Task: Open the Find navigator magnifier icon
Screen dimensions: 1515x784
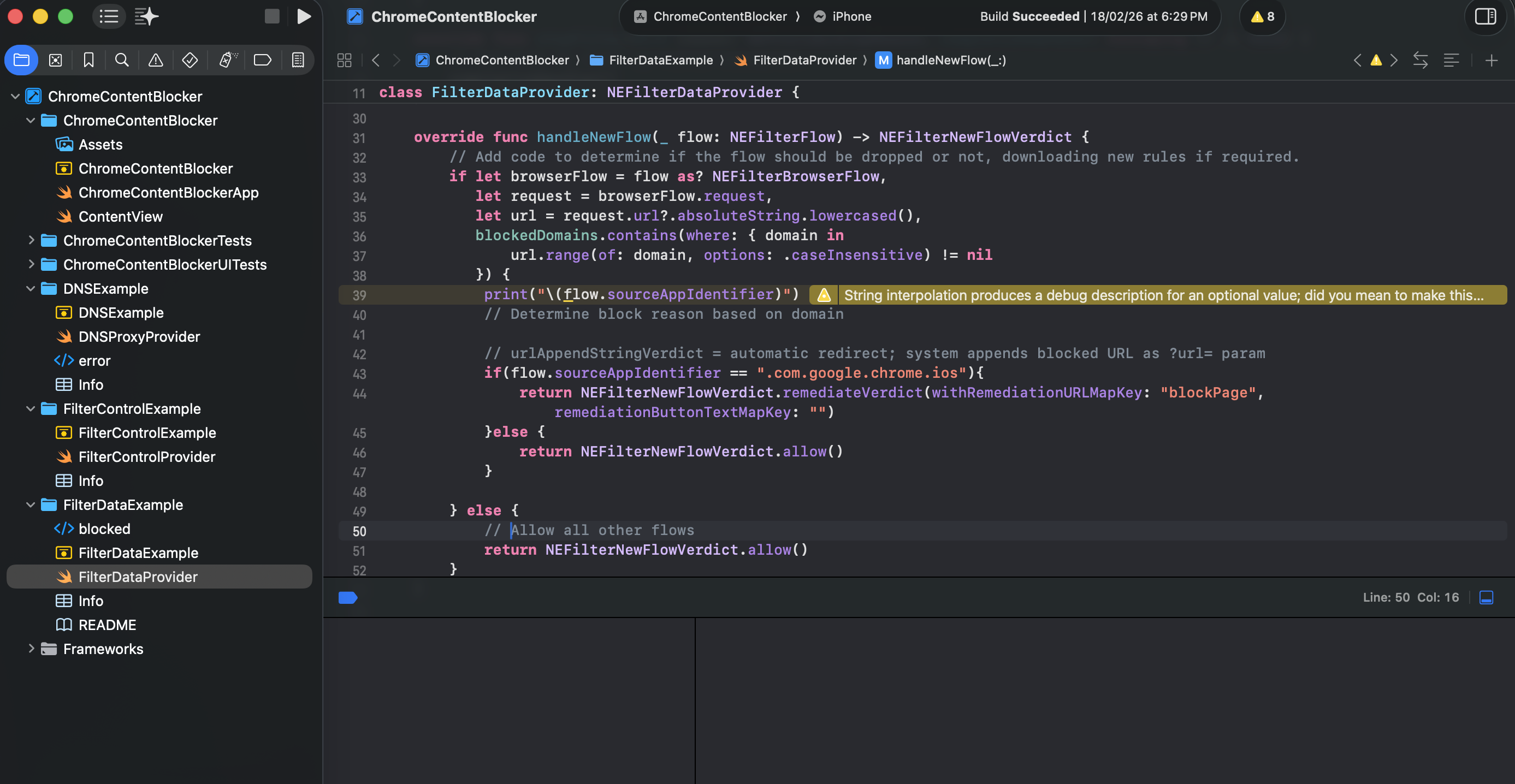Action: pos(122,60)
